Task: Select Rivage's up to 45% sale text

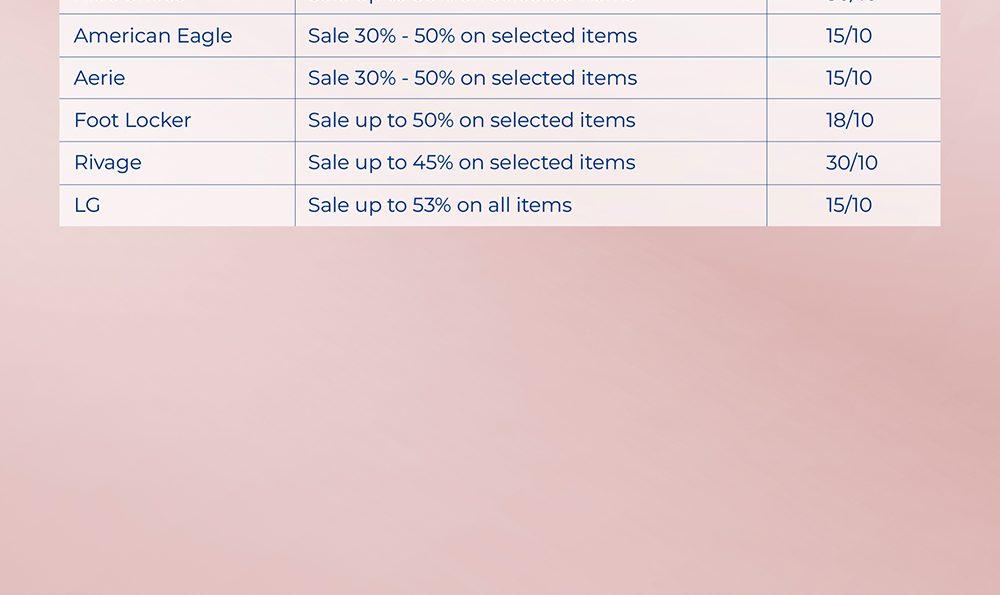Action: click(x=471, y=162)
